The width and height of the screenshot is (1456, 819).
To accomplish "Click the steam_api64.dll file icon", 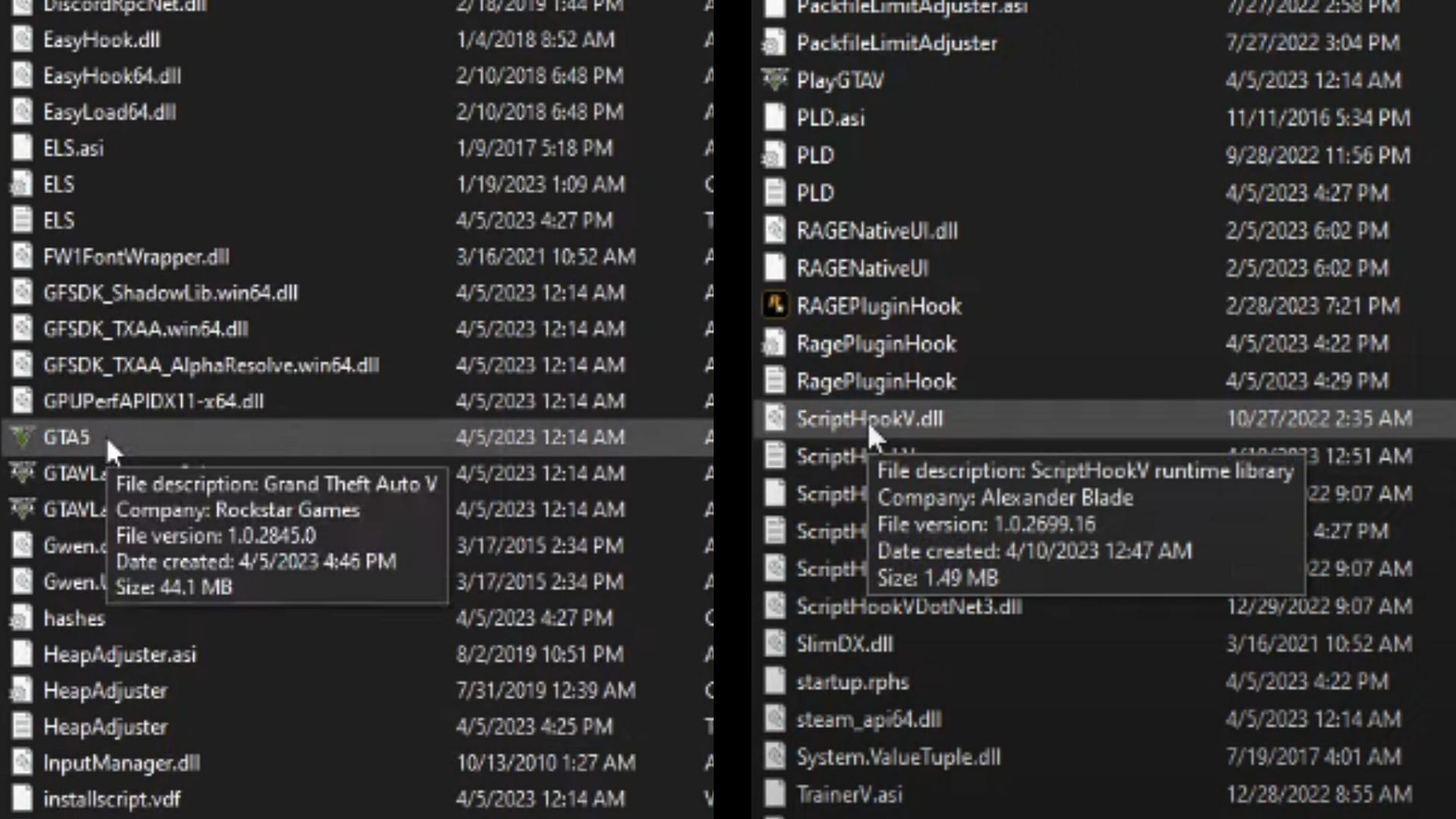I will click(x=775, y=719).
